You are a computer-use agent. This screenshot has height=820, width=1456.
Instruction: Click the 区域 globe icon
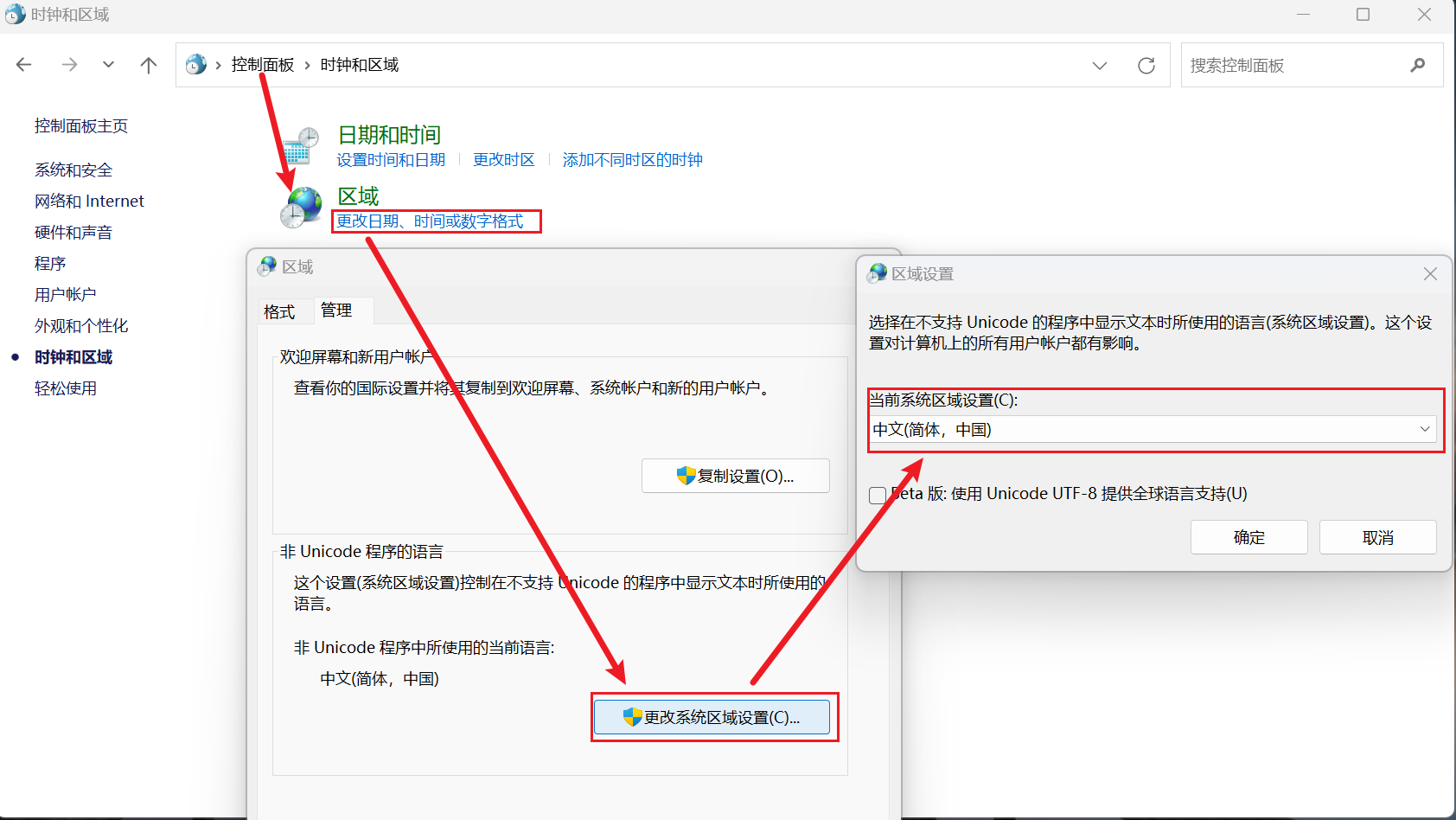[302, 208]
